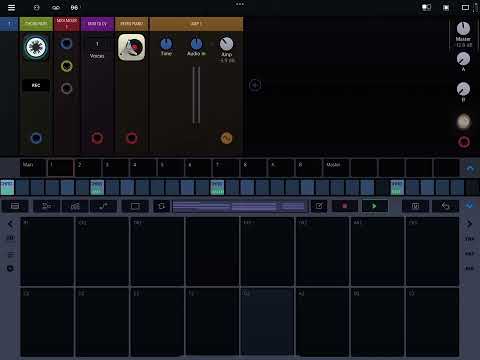
Task: Adjust the Amp knob
Action: pyautogui.click(x=226, y=44)
